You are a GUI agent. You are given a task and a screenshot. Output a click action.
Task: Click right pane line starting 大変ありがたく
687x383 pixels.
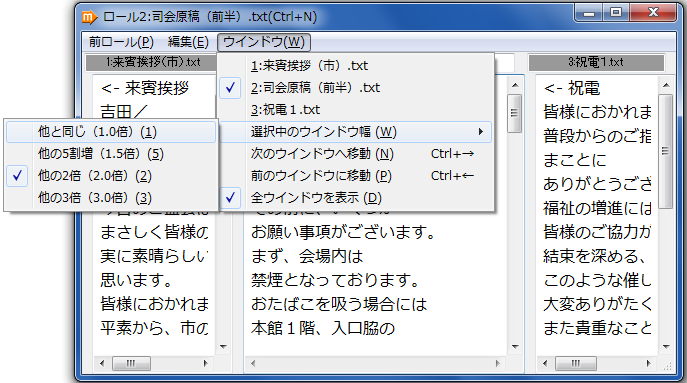(597, 304)
